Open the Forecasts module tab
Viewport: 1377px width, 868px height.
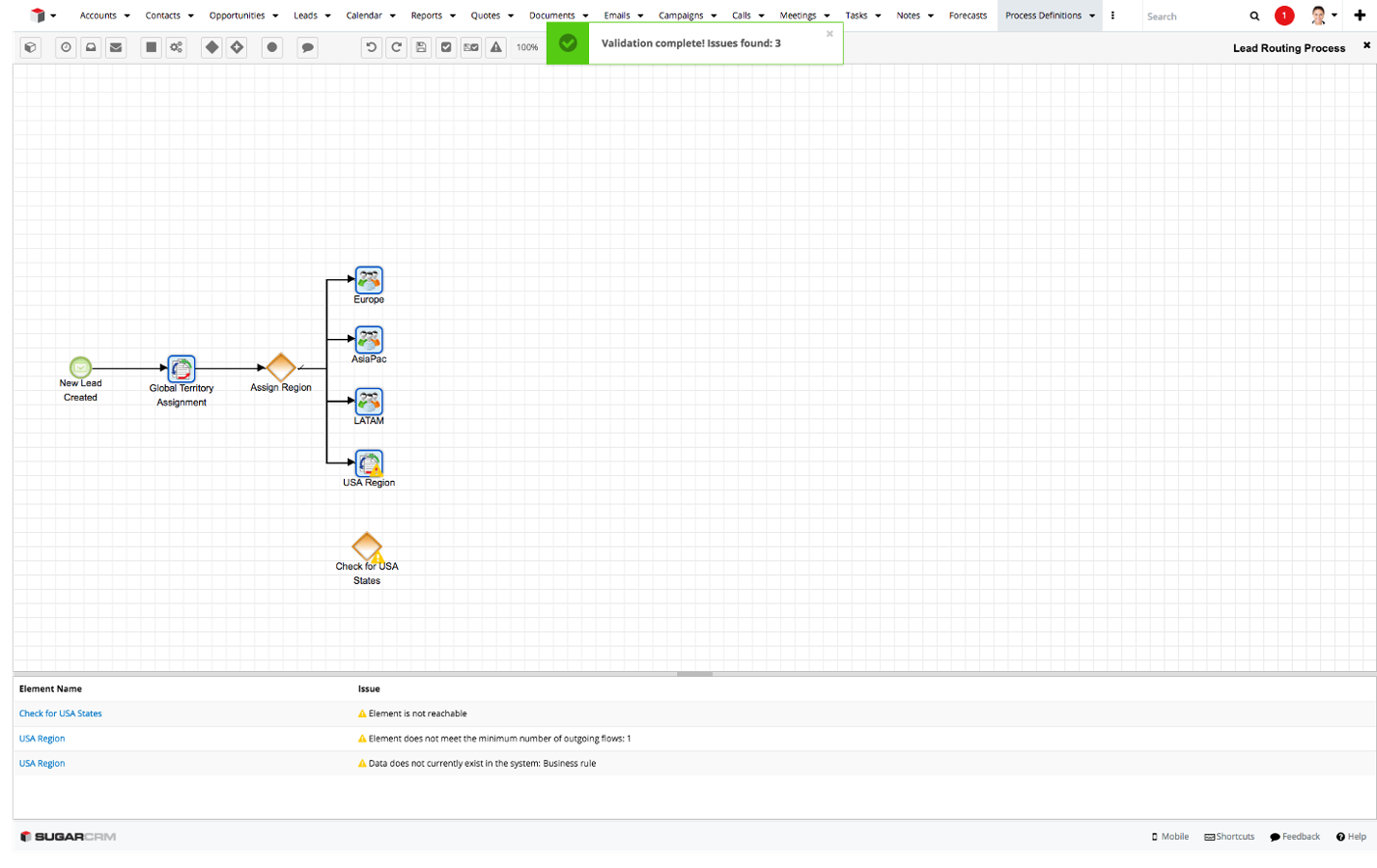(968, 15)
